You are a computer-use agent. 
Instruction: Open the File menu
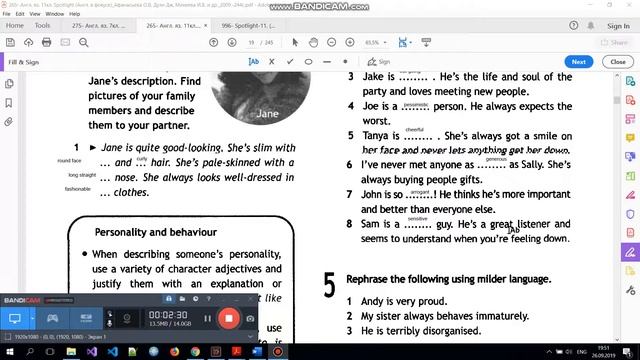click(7, 13)
